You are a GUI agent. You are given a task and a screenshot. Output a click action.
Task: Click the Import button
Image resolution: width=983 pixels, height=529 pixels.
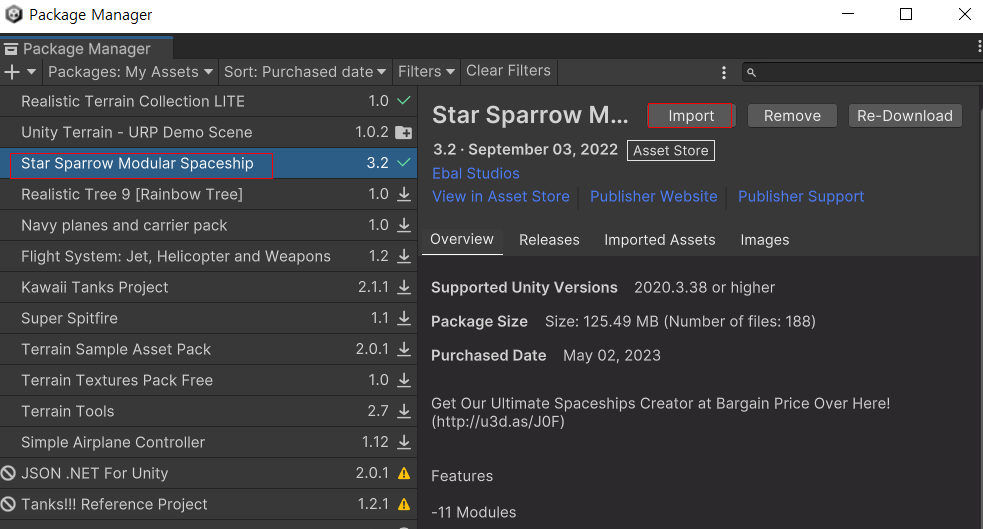pos(690,116)
